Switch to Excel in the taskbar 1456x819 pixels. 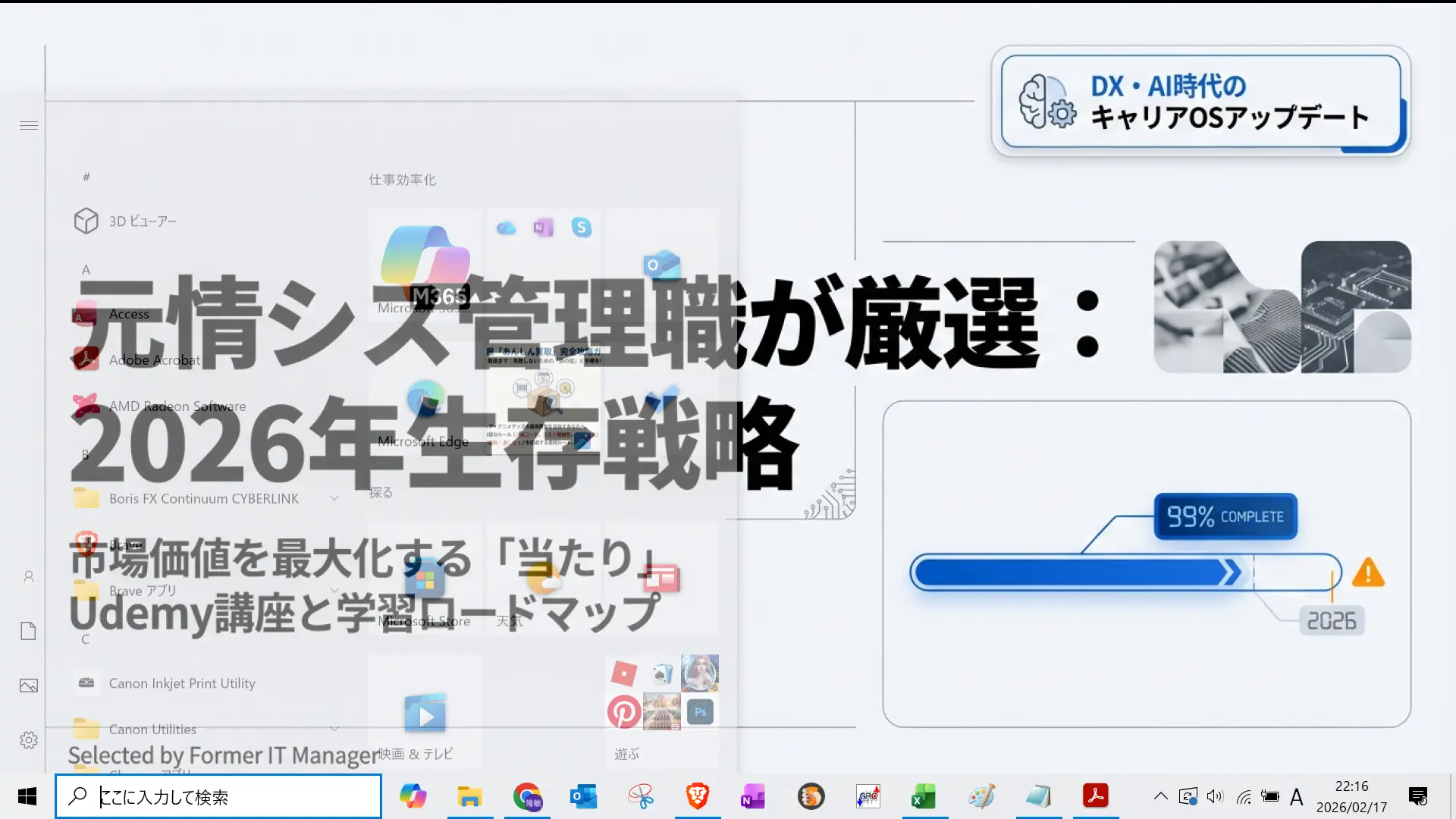924,796
